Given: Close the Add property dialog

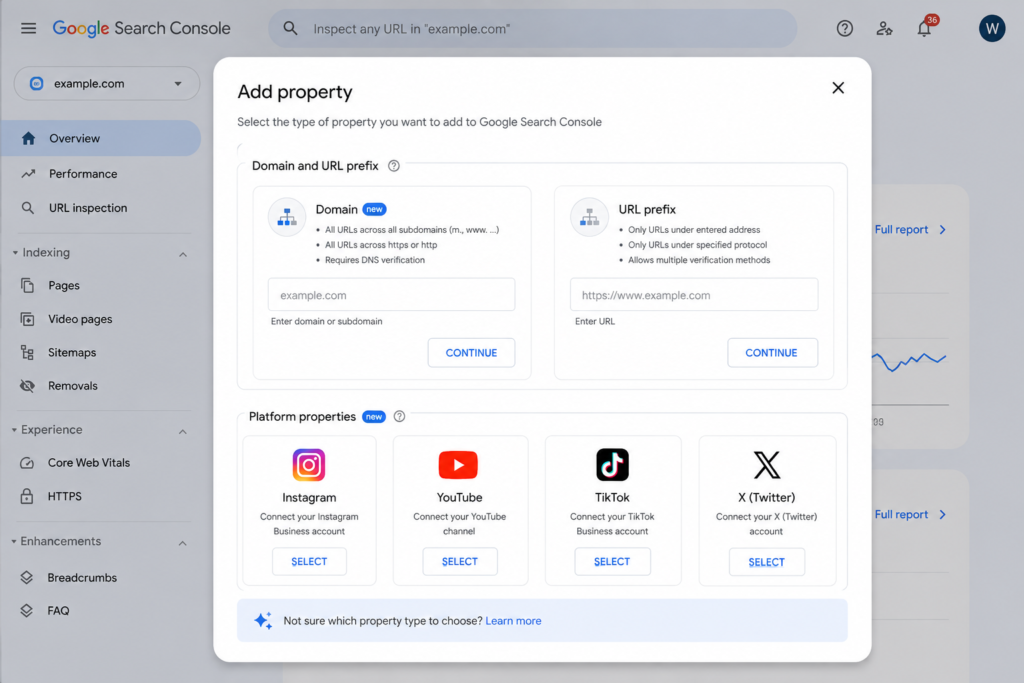Looking at the screenshot, I should [x=838, y=87].
